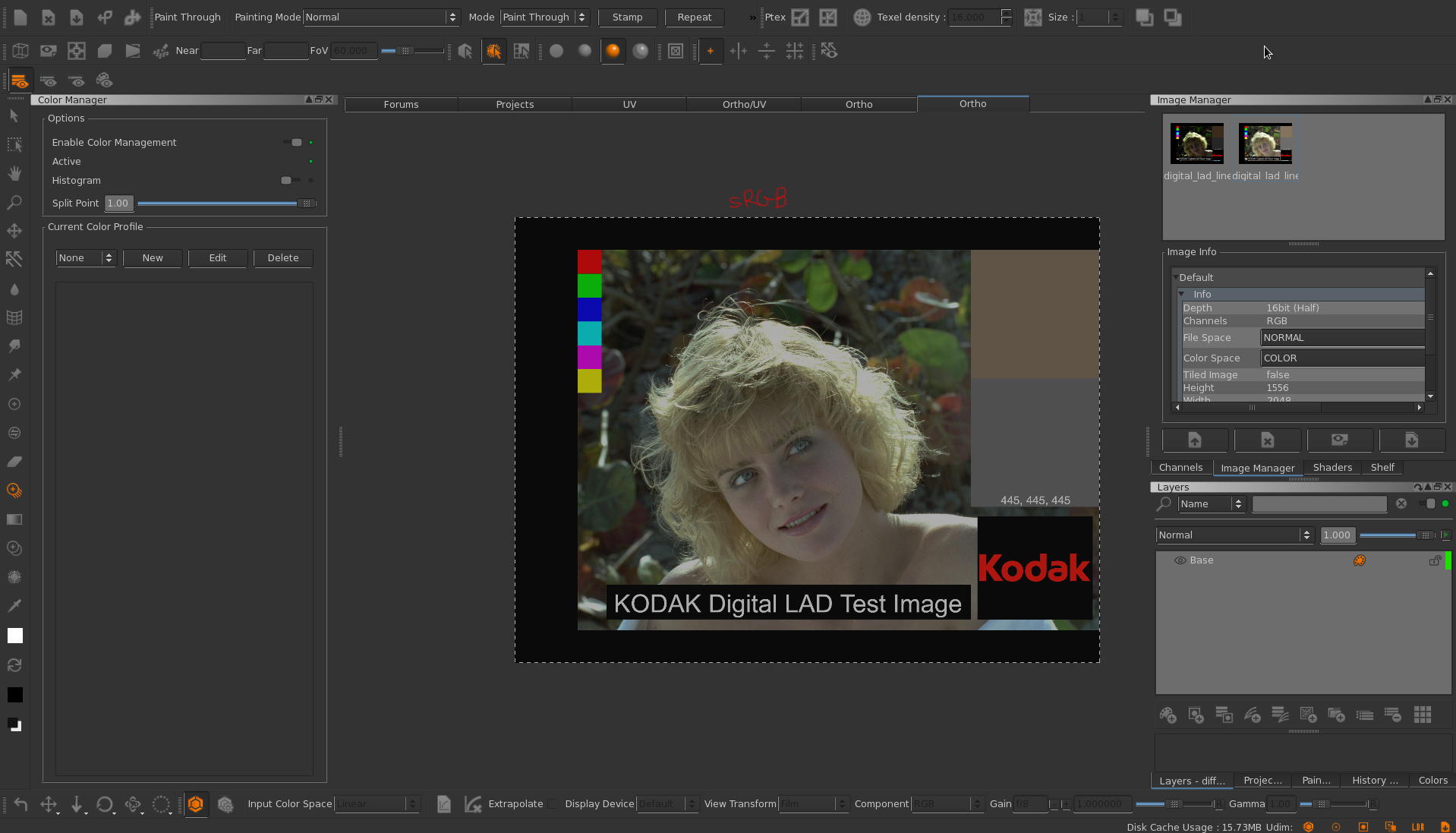The width and height of the screenshot is (1456, 833).
Task: Click the Delete color profile button
Action: coord(283,258)
